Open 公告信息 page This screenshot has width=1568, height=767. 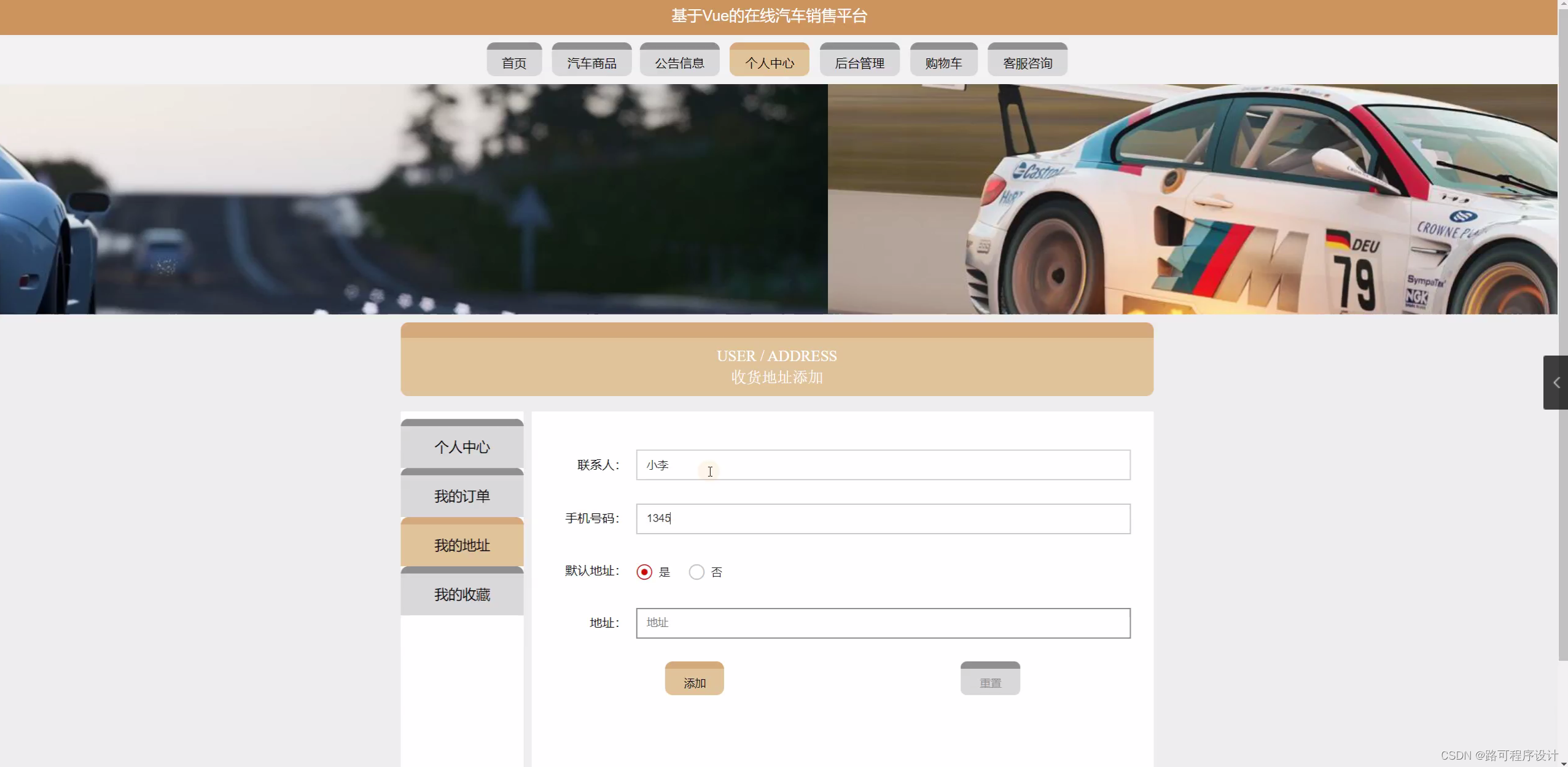click(x=679, y=61)
